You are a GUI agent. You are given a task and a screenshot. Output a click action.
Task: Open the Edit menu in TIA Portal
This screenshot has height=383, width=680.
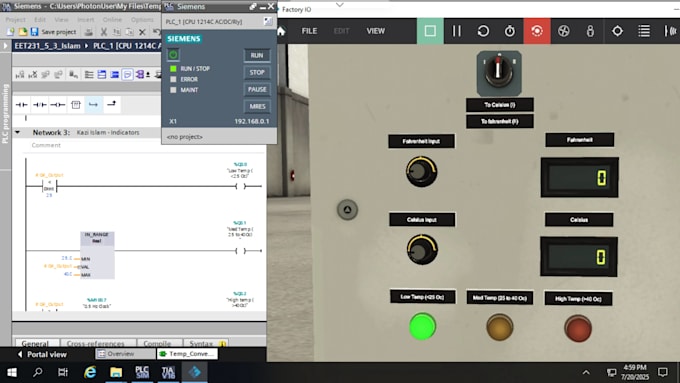click(40, 20)
